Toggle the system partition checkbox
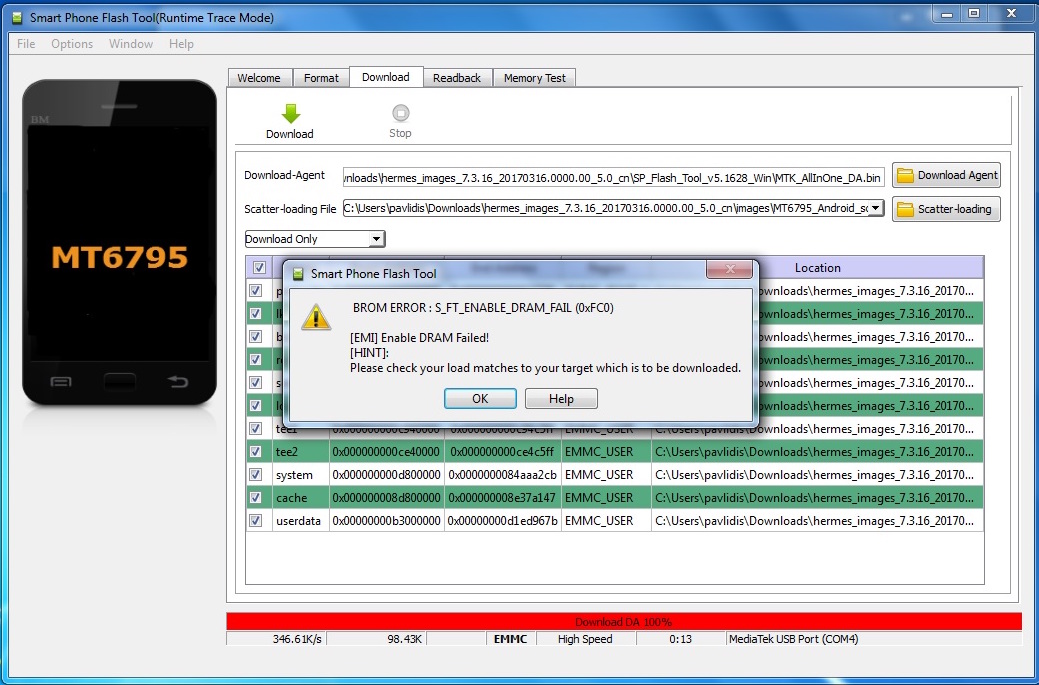Viewport: 1039px width, 685px height. click(256, 475)
